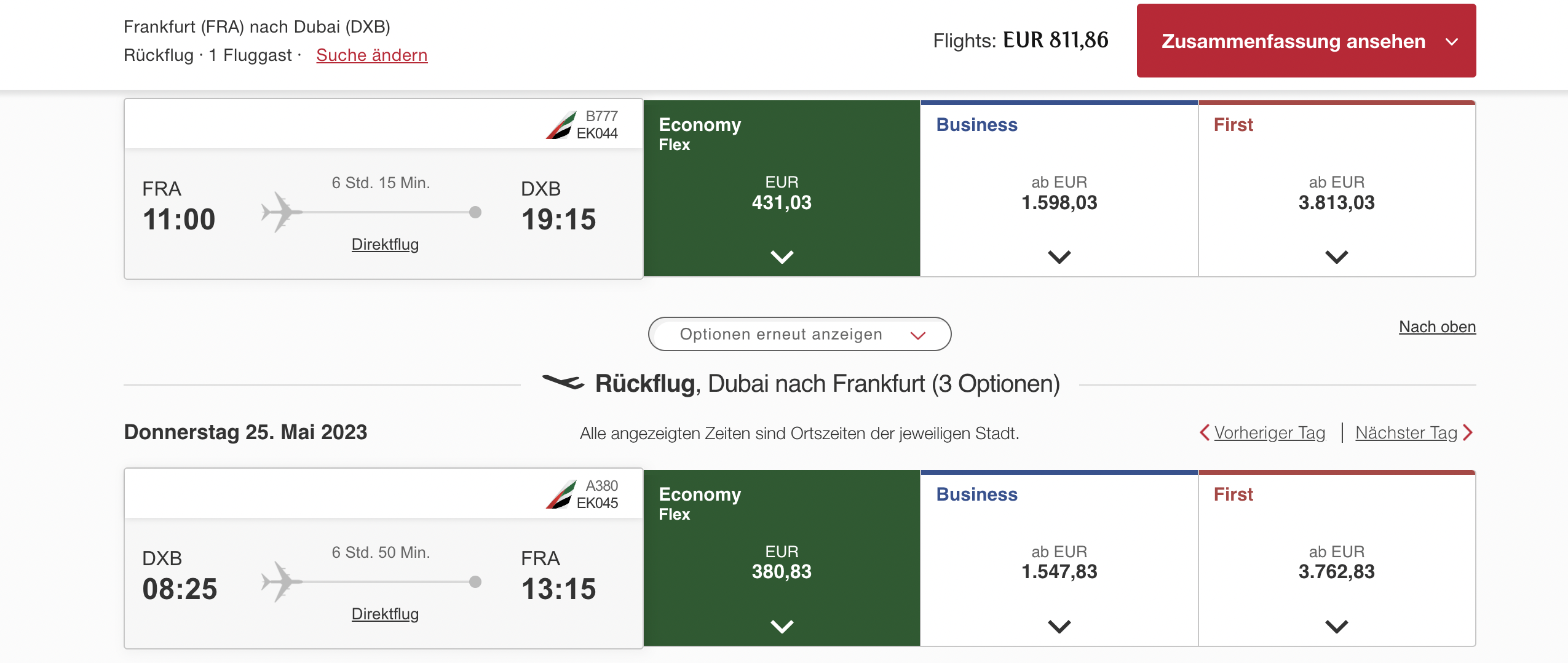Click the left arrow beside Vorheriger Tag
Image resolution: width=1568 pixels, height=663 pixels.
click(x=1205, y=432)
